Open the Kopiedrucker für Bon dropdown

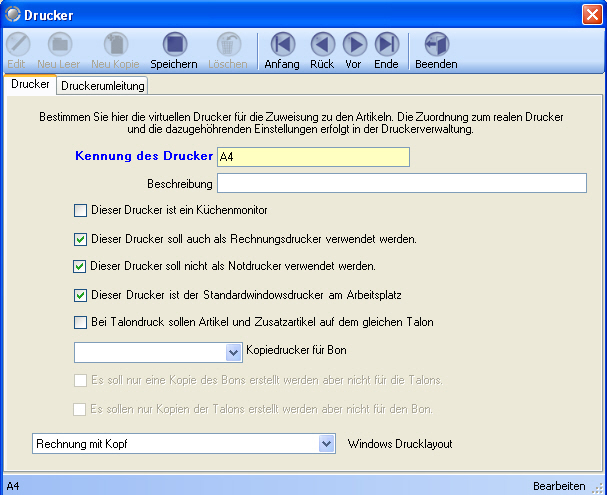point(234,352)
